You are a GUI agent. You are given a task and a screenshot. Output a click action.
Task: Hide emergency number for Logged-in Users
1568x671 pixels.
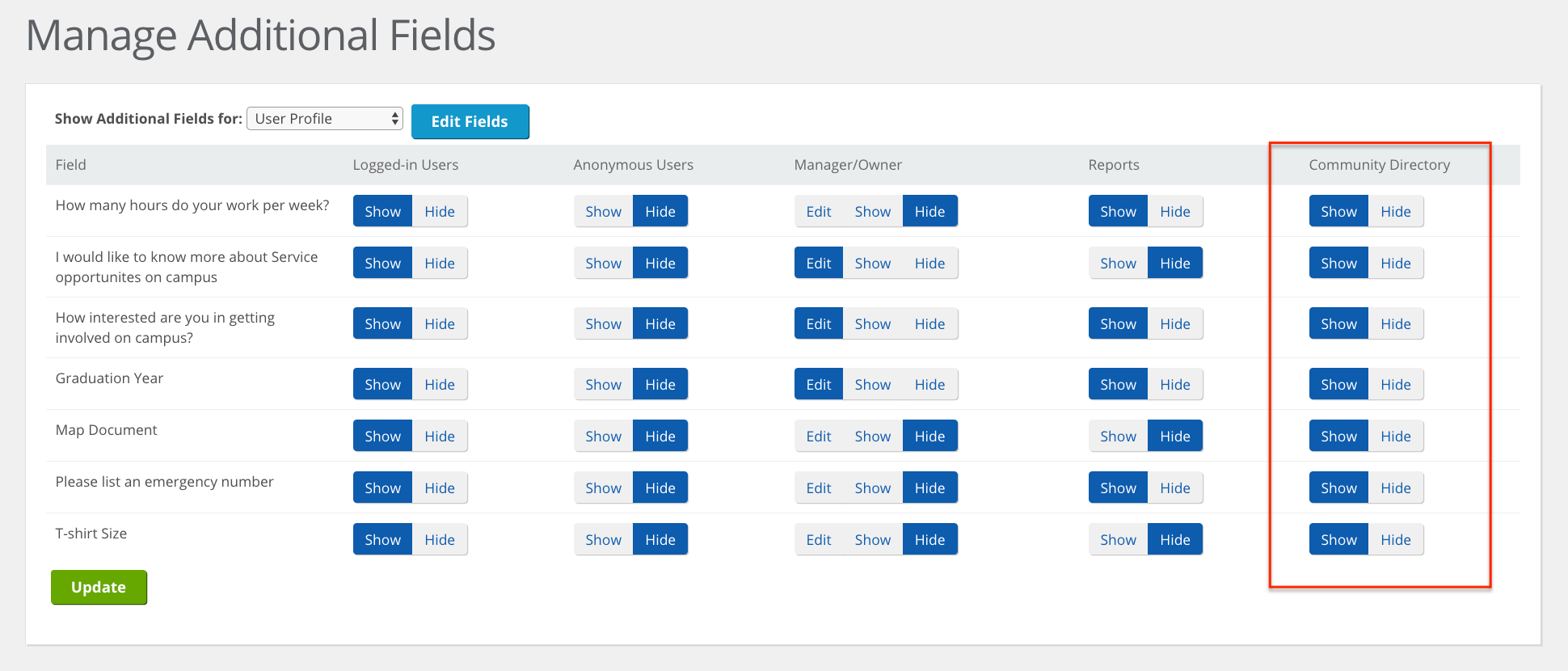(440, 487)
